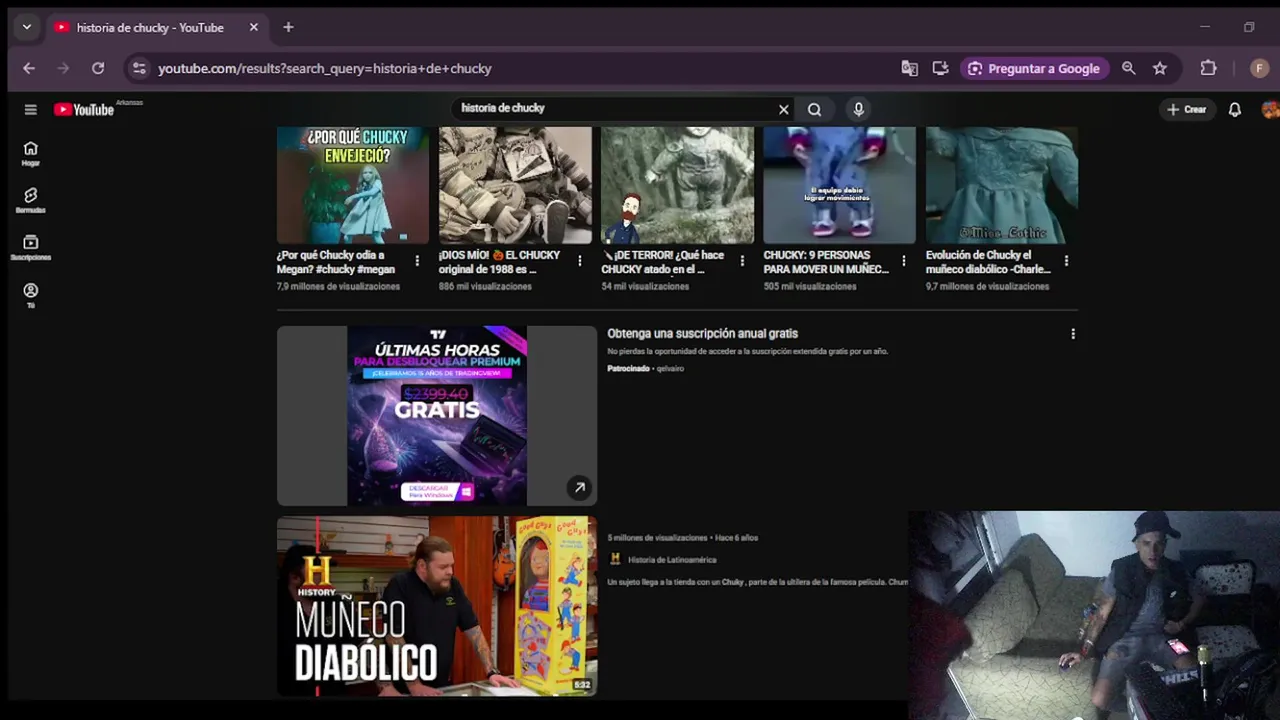The height and width of the screenshot is (720, 1280).
Task: Open the MUÑECO DIABÓLICO History video thumbnail
Action: pyautogui.click(x=437, y=606)
